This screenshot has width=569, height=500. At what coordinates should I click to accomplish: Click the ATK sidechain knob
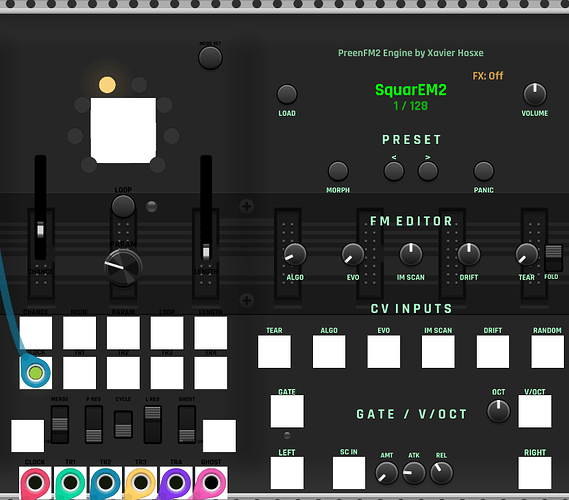(414, 473)
